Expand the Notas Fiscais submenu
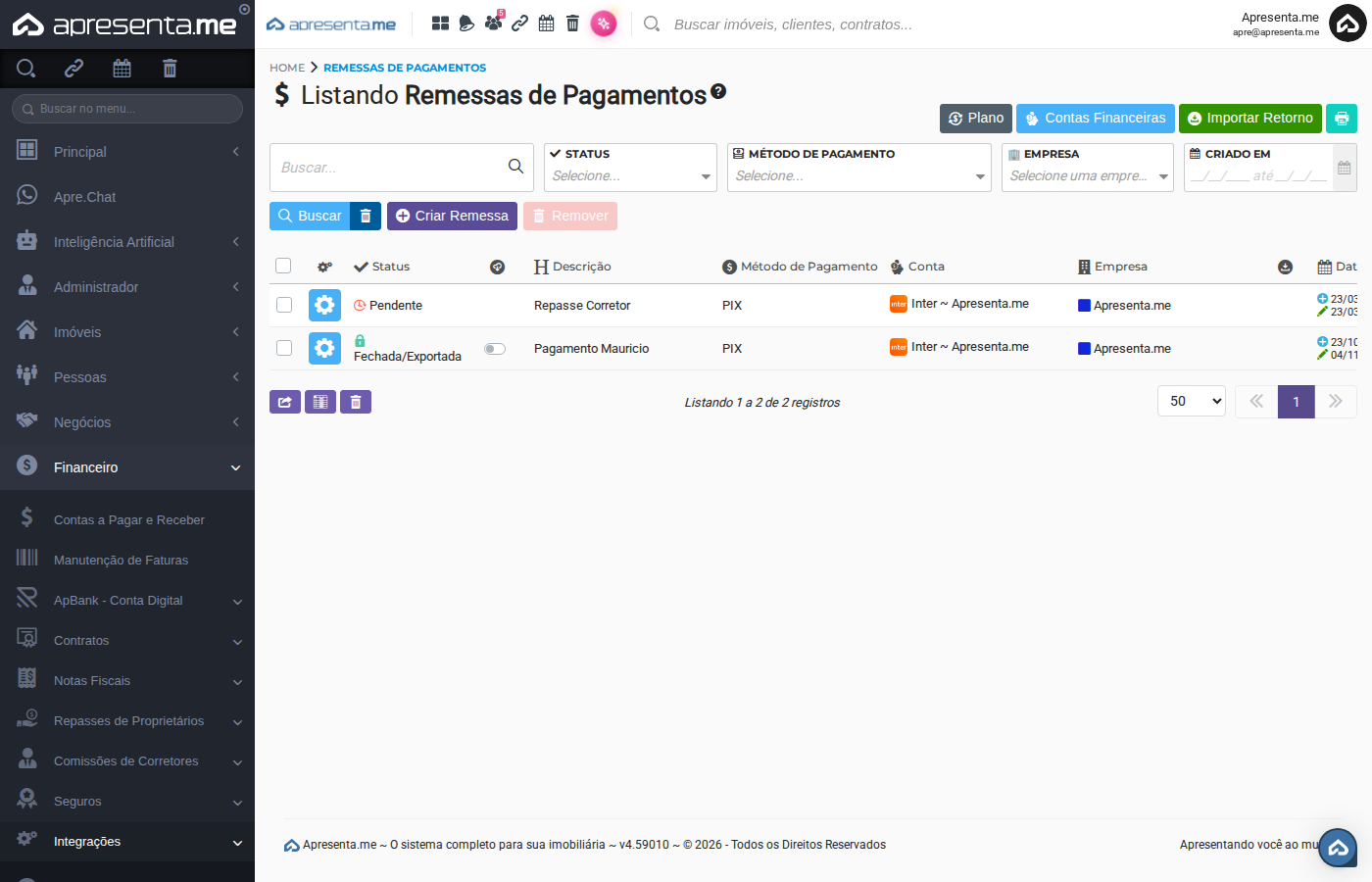1372x882 pixels. click(x=127, y=681)
